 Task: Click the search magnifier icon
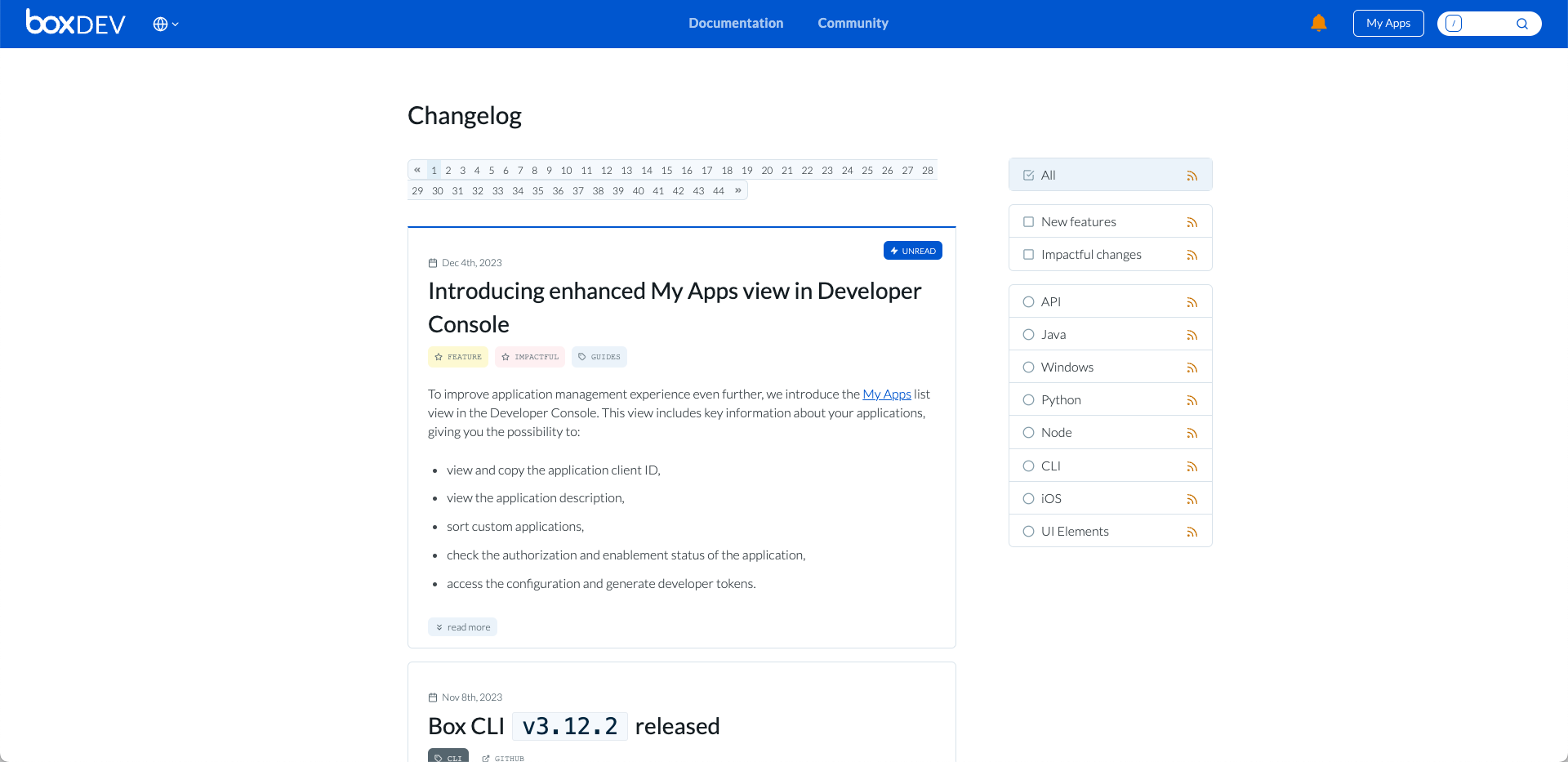pyautogui.click(x=1522, y=24)
